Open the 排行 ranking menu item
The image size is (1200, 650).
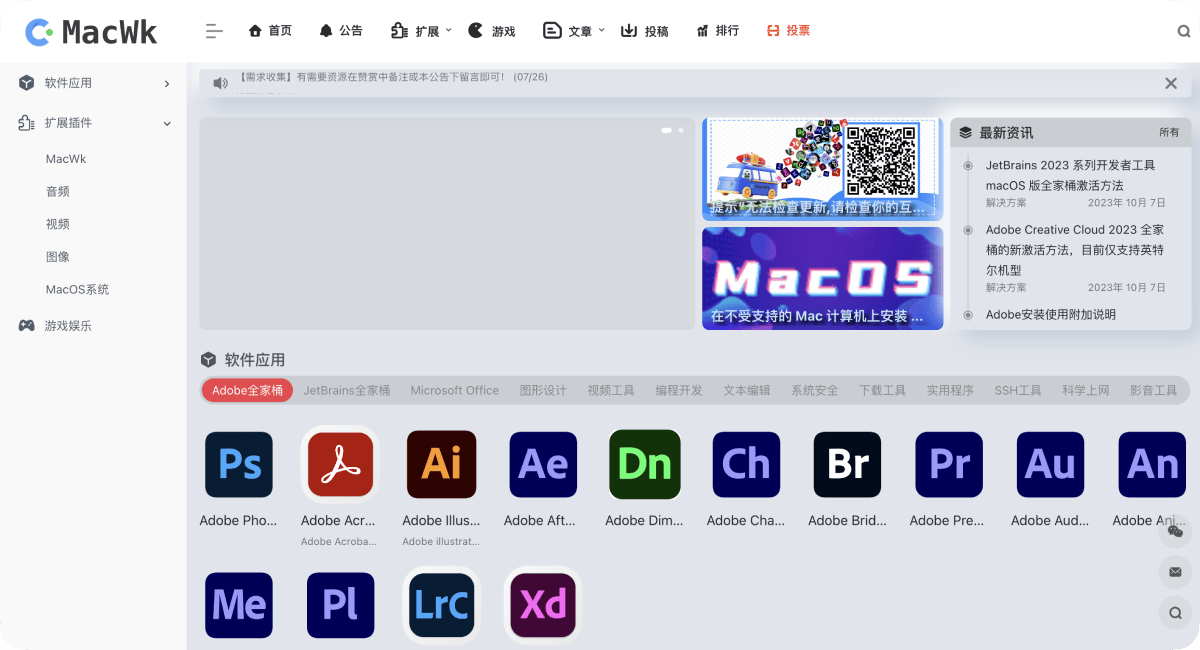click(x=717, y=31)
